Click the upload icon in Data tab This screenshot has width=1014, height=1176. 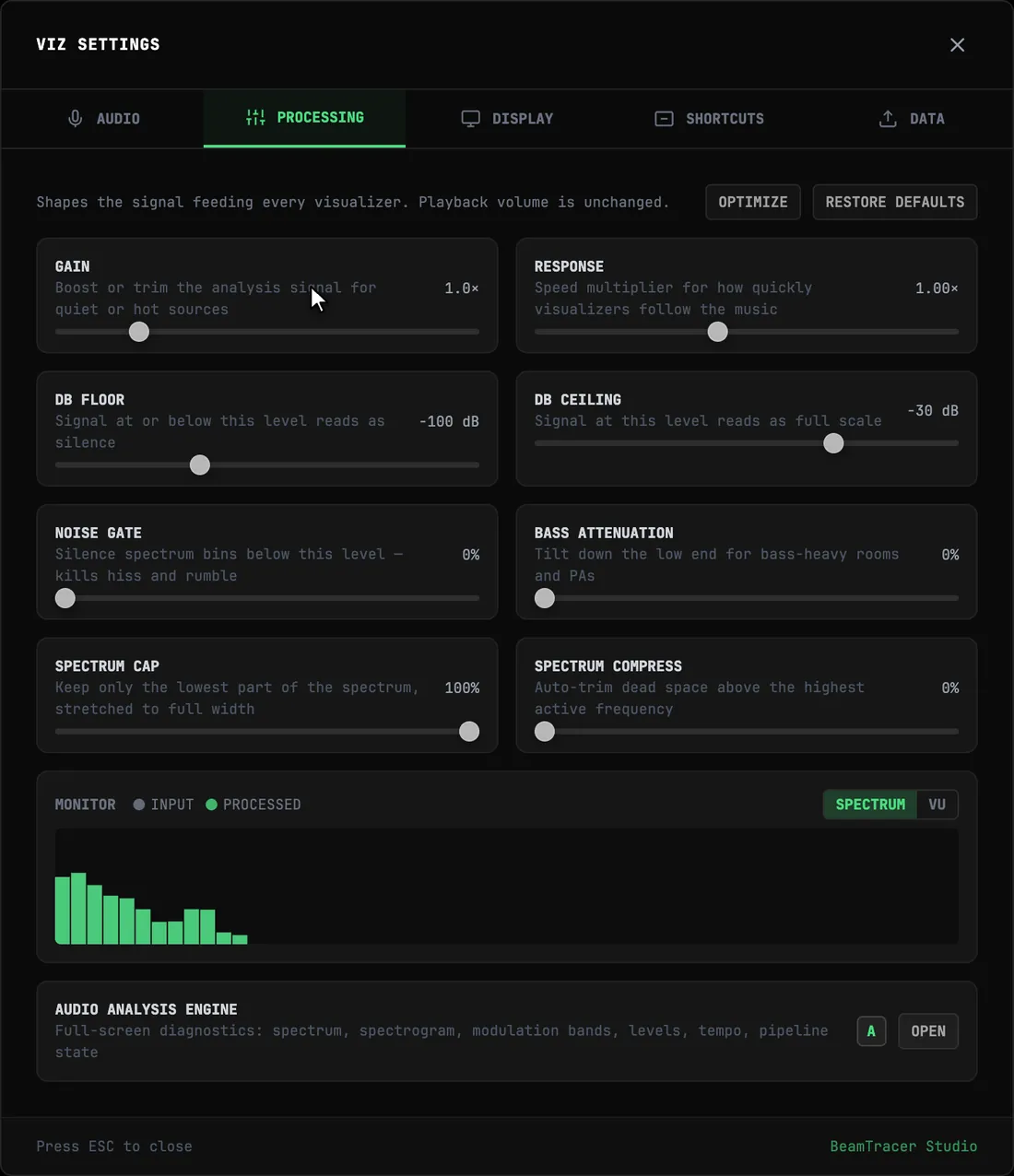[888, 118]
